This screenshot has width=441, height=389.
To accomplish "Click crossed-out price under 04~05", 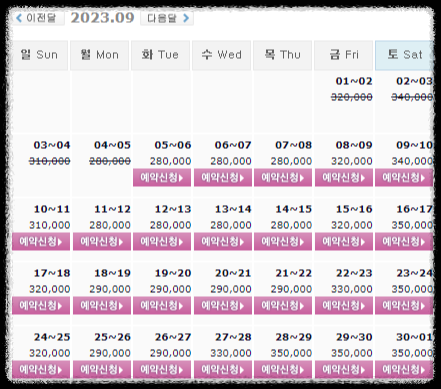I will point(110,161).
